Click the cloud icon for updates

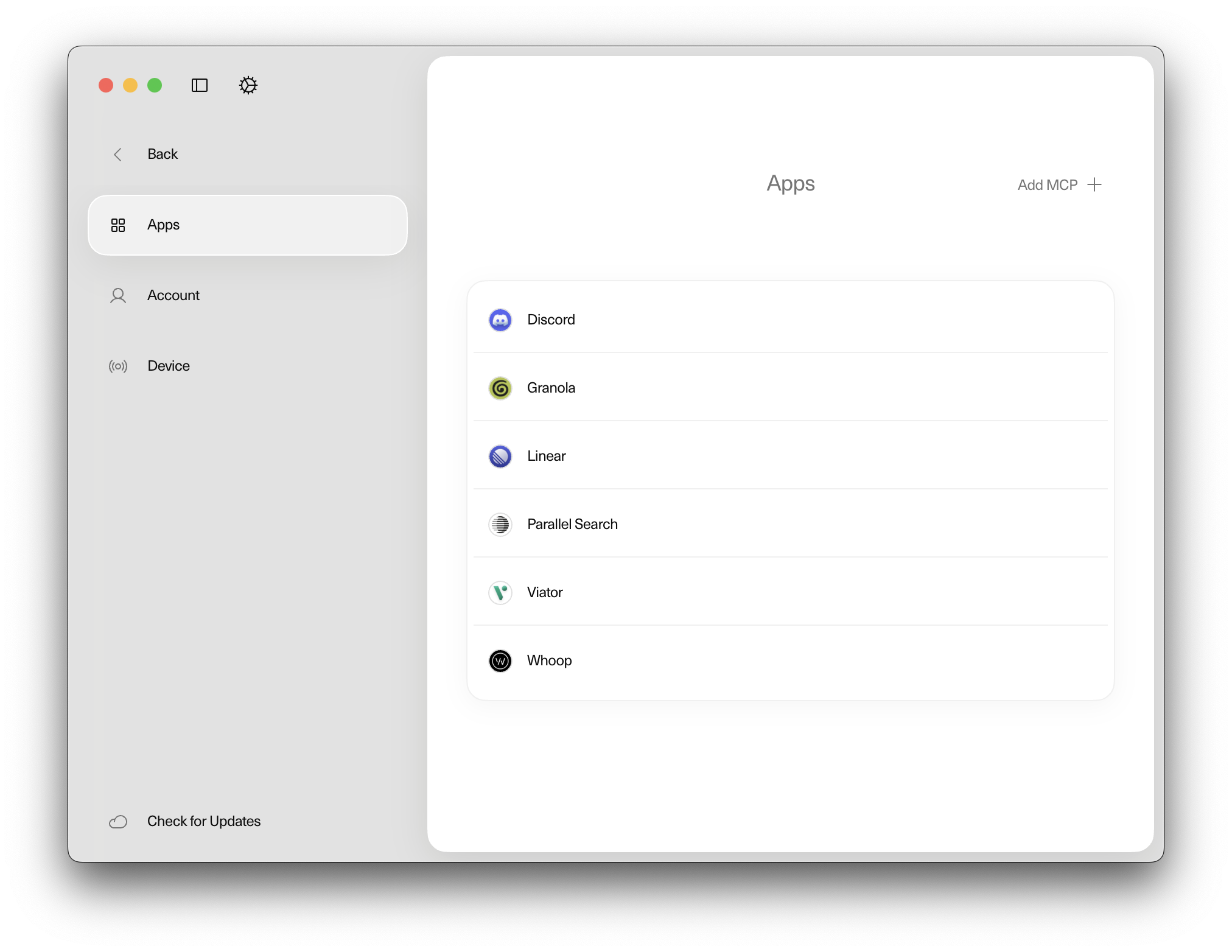click(118, 822)
